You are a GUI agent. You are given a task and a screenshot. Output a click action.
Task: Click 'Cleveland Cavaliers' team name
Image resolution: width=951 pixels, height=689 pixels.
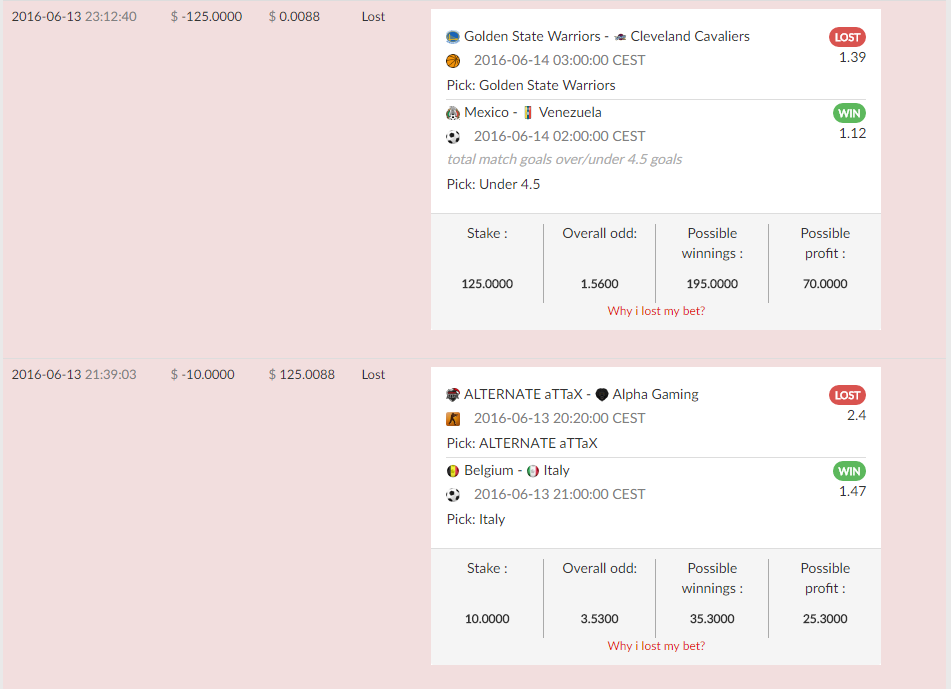click(690, 36)
